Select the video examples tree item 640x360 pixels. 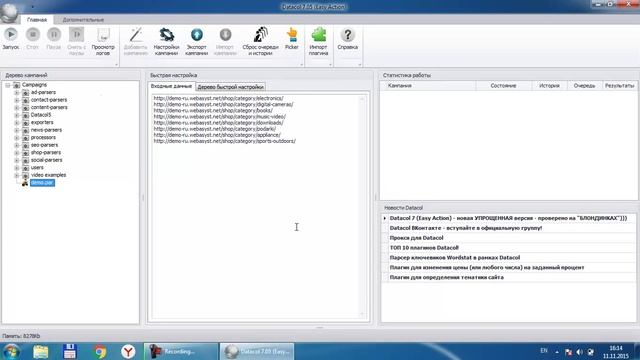pos(48,175)
